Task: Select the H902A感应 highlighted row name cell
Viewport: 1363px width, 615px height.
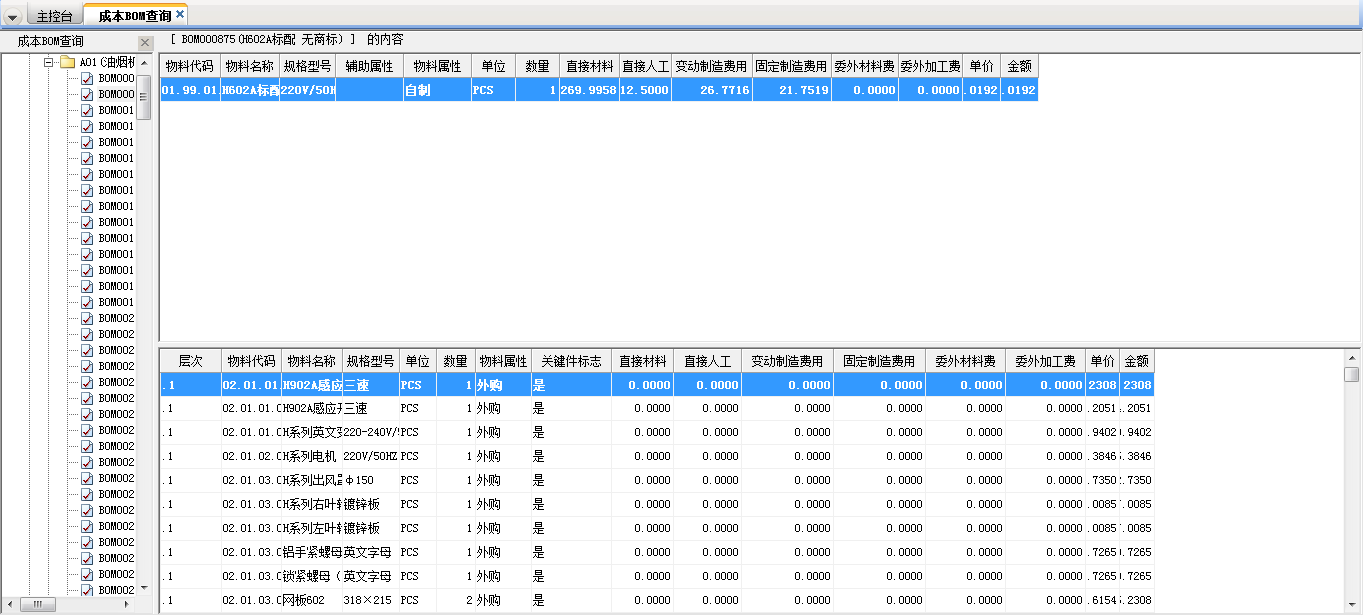Action: (x=312, y=385)
